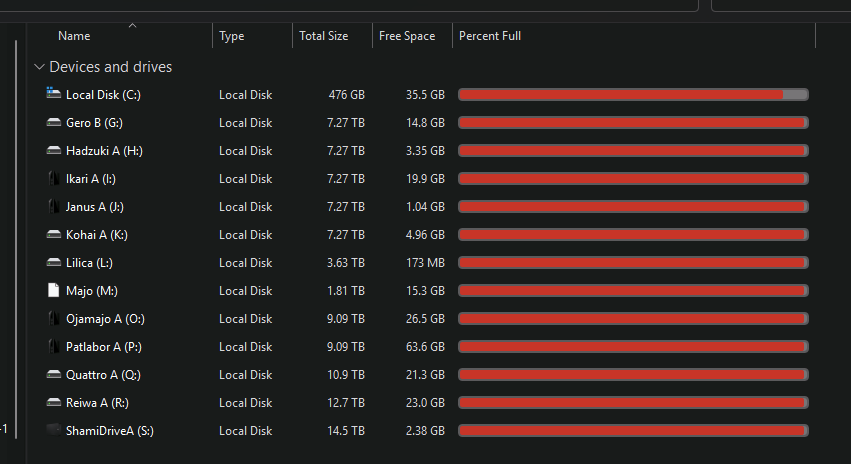The width and height of the screenshot is (851, 464).
Task: Click the Reiwa A (R:) drive icon
Action: (53, 403)
